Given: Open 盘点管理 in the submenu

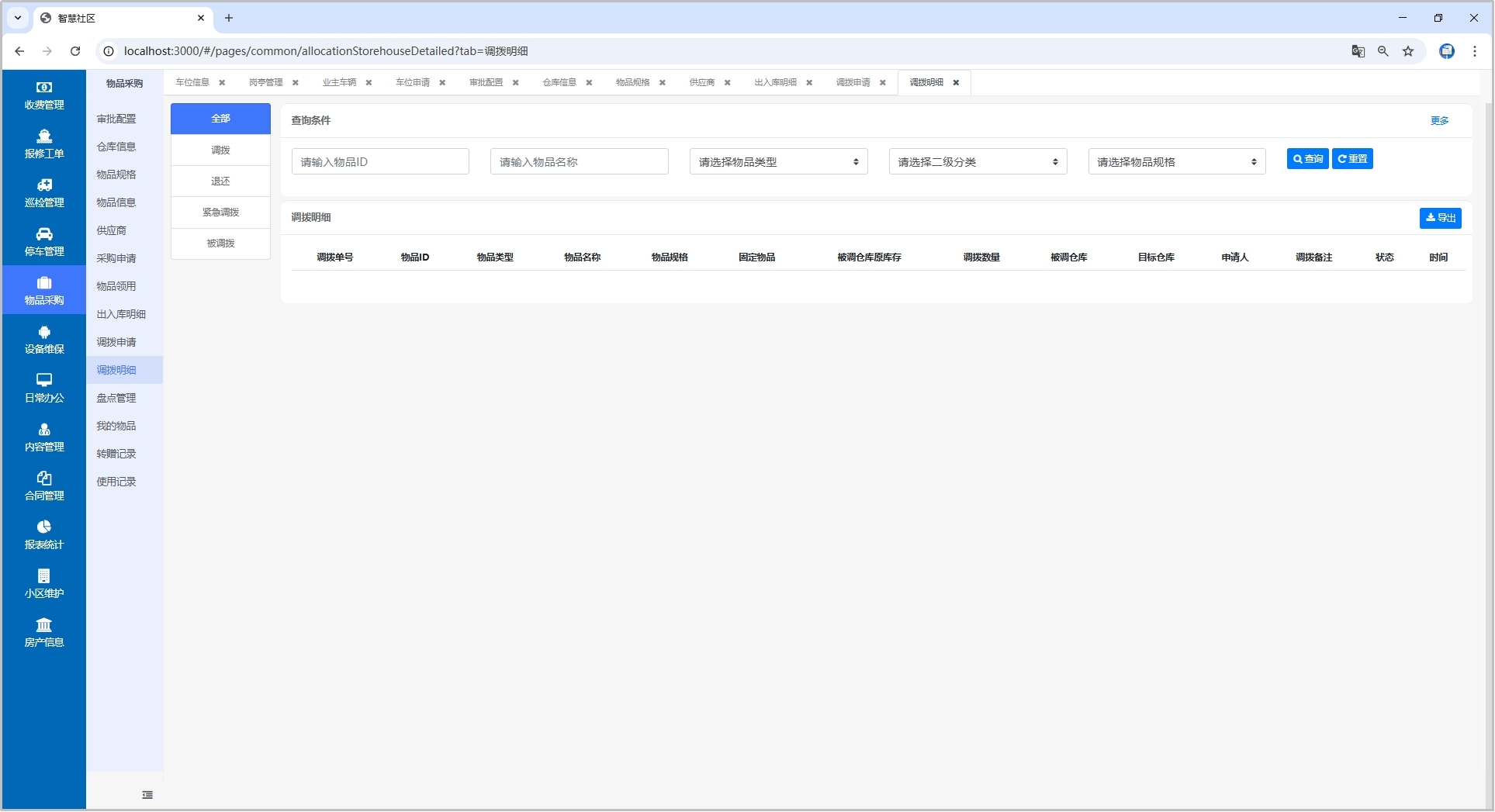Looking at the screenshot, I should (116, 398).
